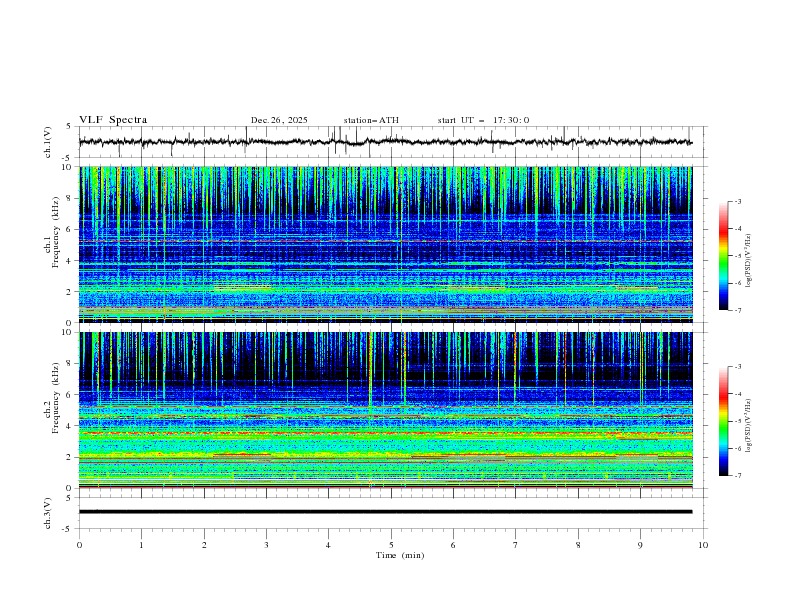Click the ch.2 PSD color scale bar
This screenshot has width=792, height=612.
tap(723, 421)
